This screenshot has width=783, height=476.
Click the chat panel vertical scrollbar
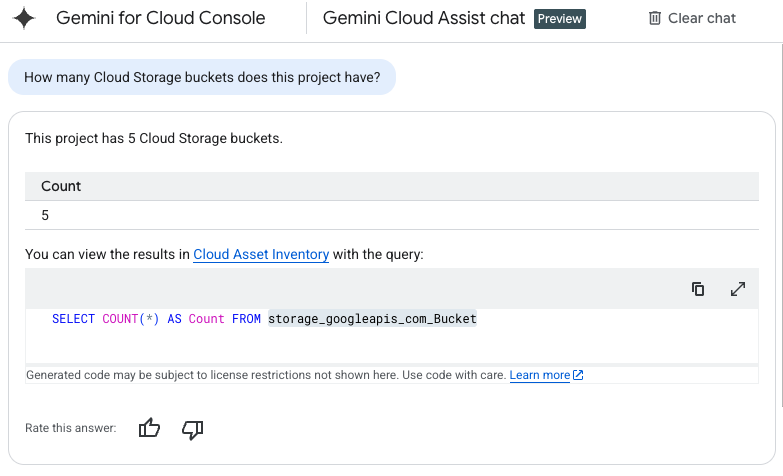(x=781, y=225)
